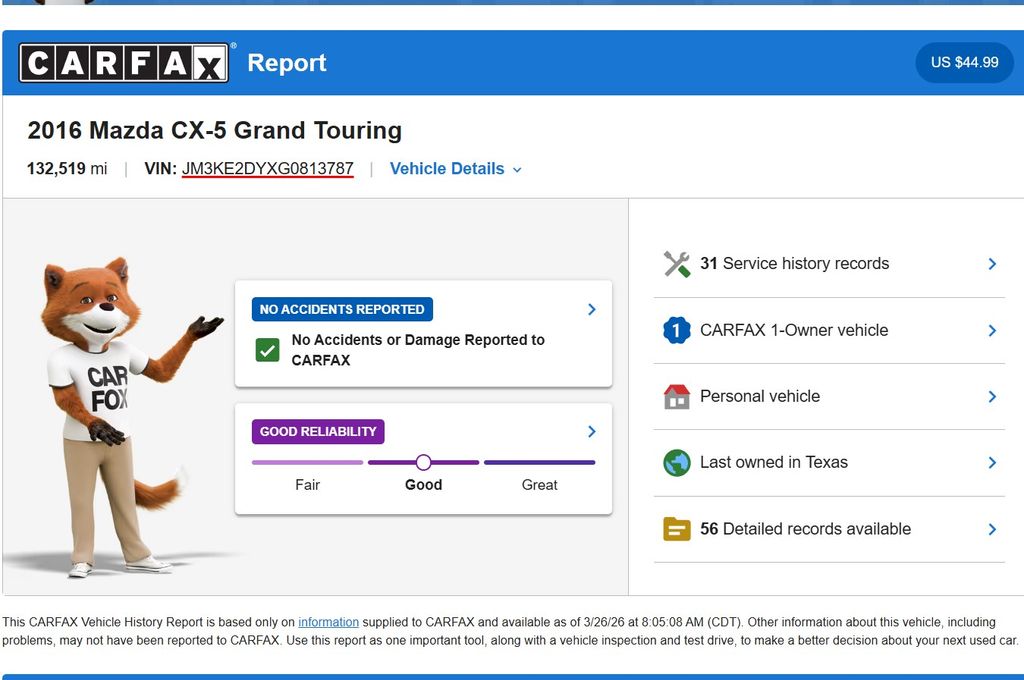
Task: Open the 'information' hyperlink in disclaimer
Action: [328, 622]
